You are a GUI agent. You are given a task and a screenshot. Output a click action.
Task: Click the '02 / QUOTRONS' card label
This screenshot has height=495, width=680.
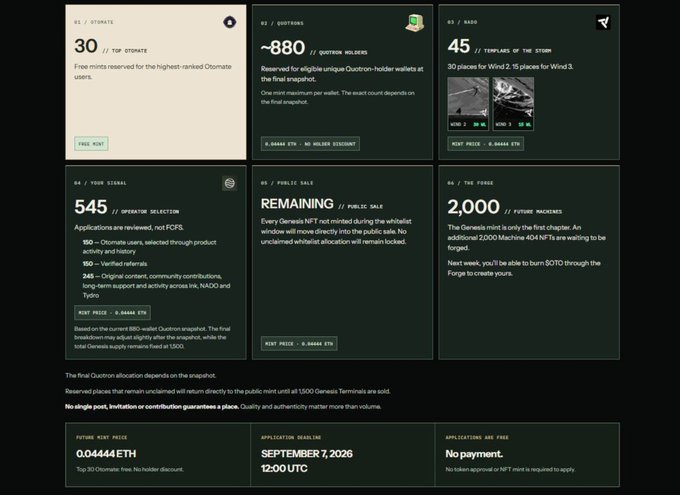(282, 23)
